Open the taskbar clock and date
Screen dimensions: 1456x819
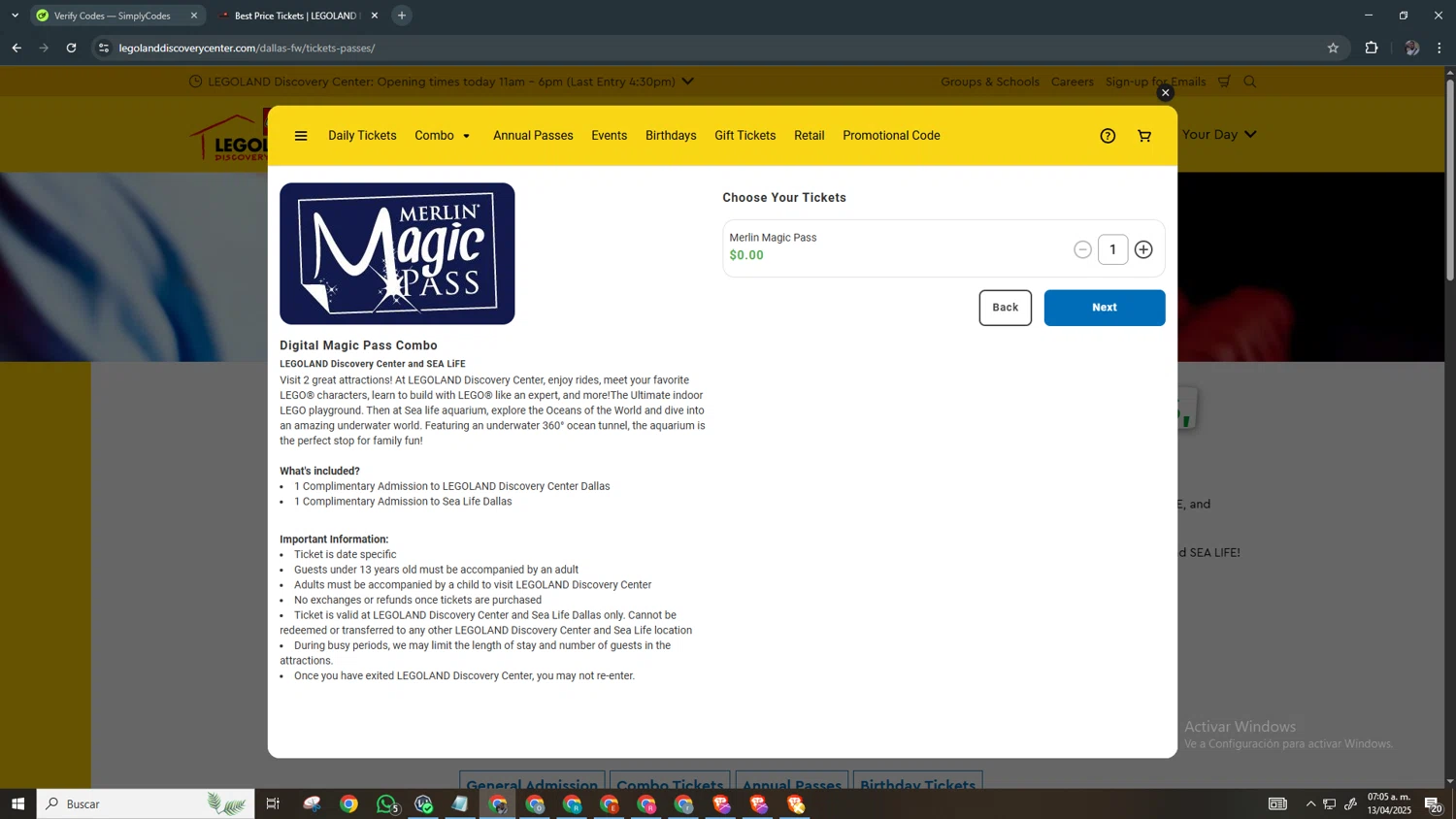[x=1389, y=803]
